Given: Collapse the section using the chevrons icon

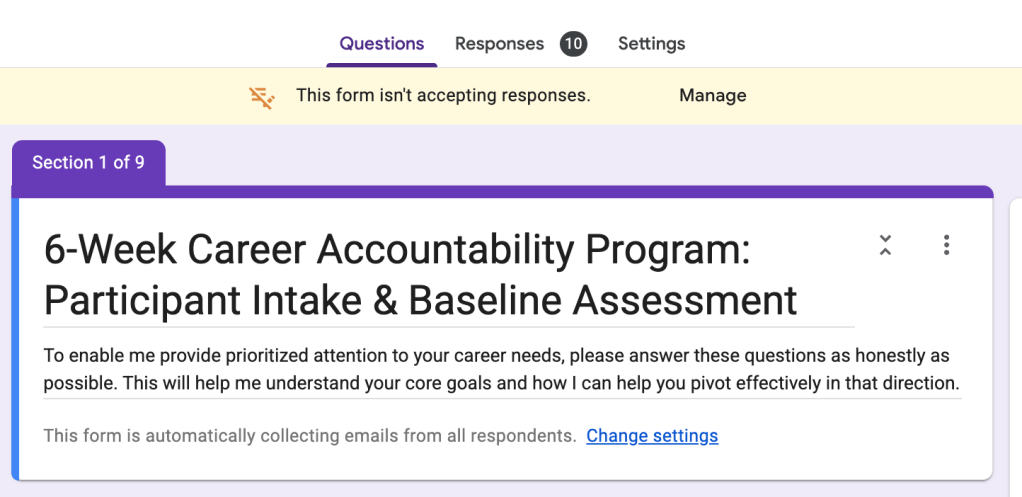Looking at the screenshot, I should coord(885,245).
